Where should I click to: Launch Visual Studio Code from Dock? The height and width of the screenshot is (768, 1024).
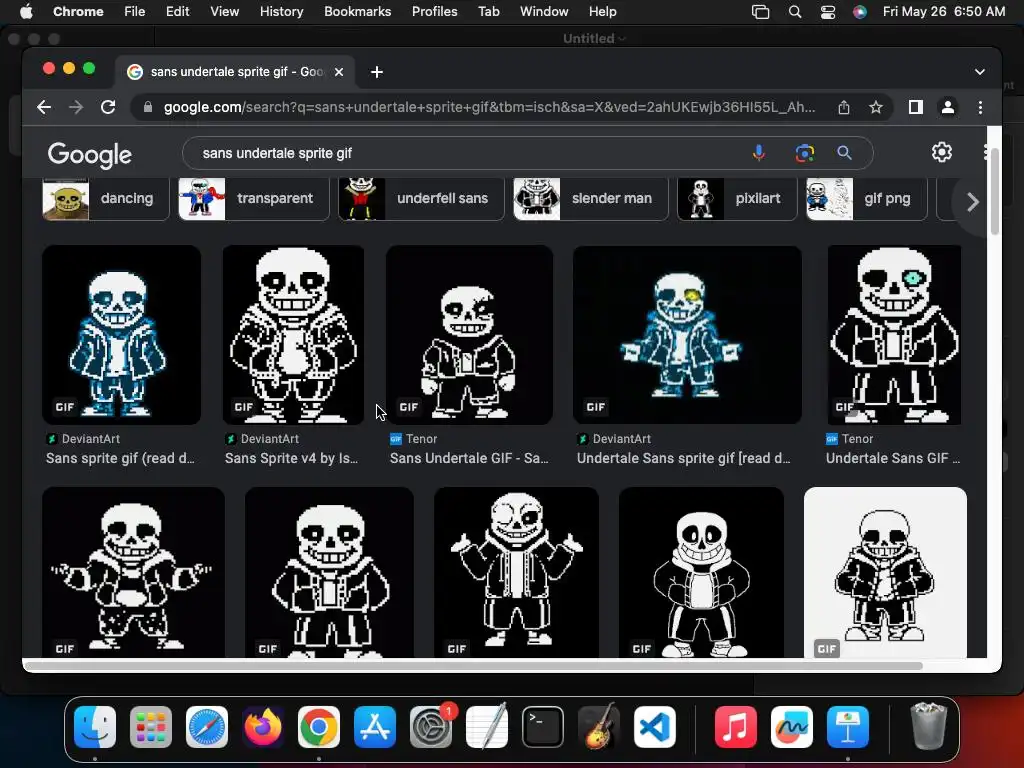(655, 727)
